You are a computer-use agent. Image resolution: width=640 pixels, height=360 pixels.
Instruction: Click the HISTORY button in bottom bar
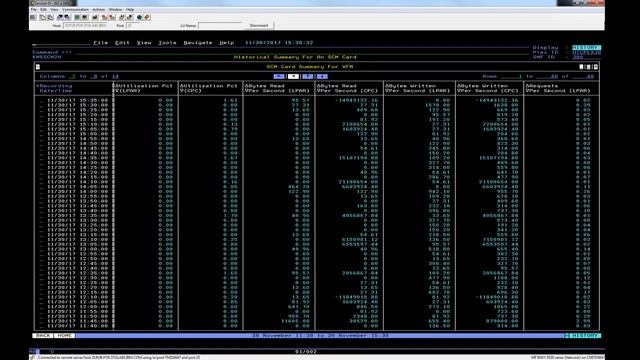pyautogui.click(x=583, y=336)
